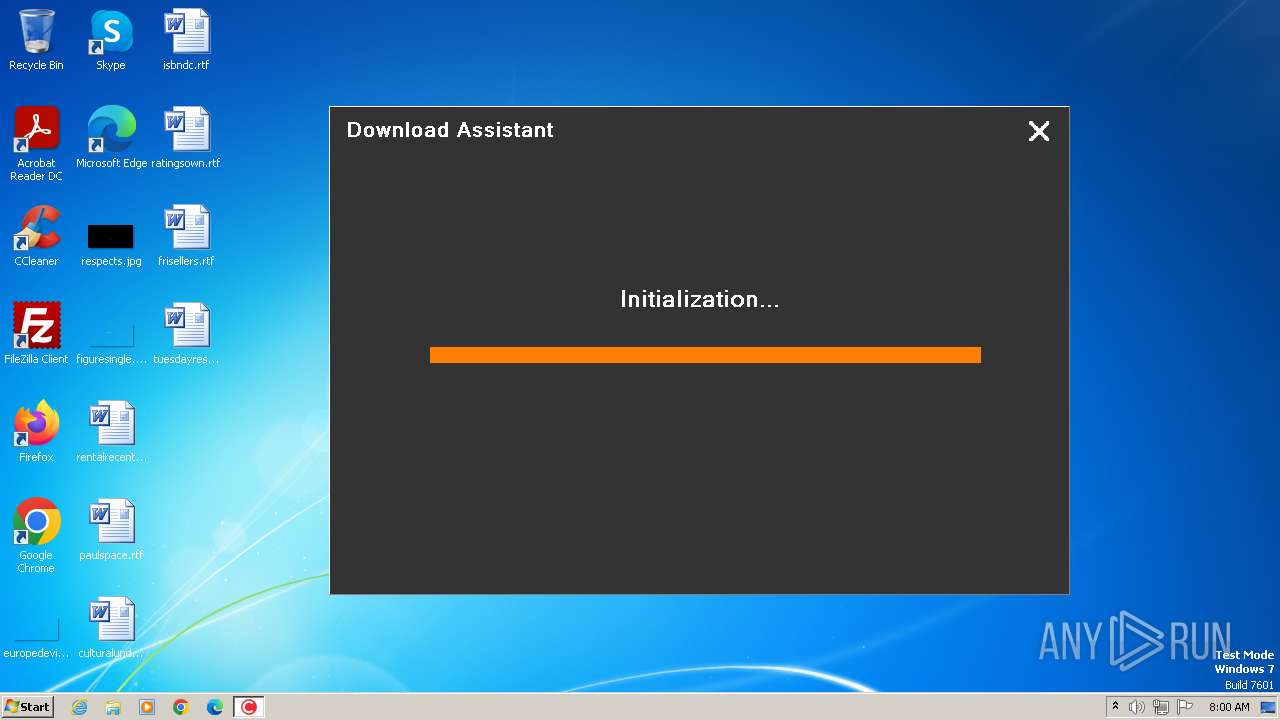Screen dimensions: 1280x720
Task: Open Windows Explorer from the taskbar
Action: pyautogui.click(x=113, y=707)
